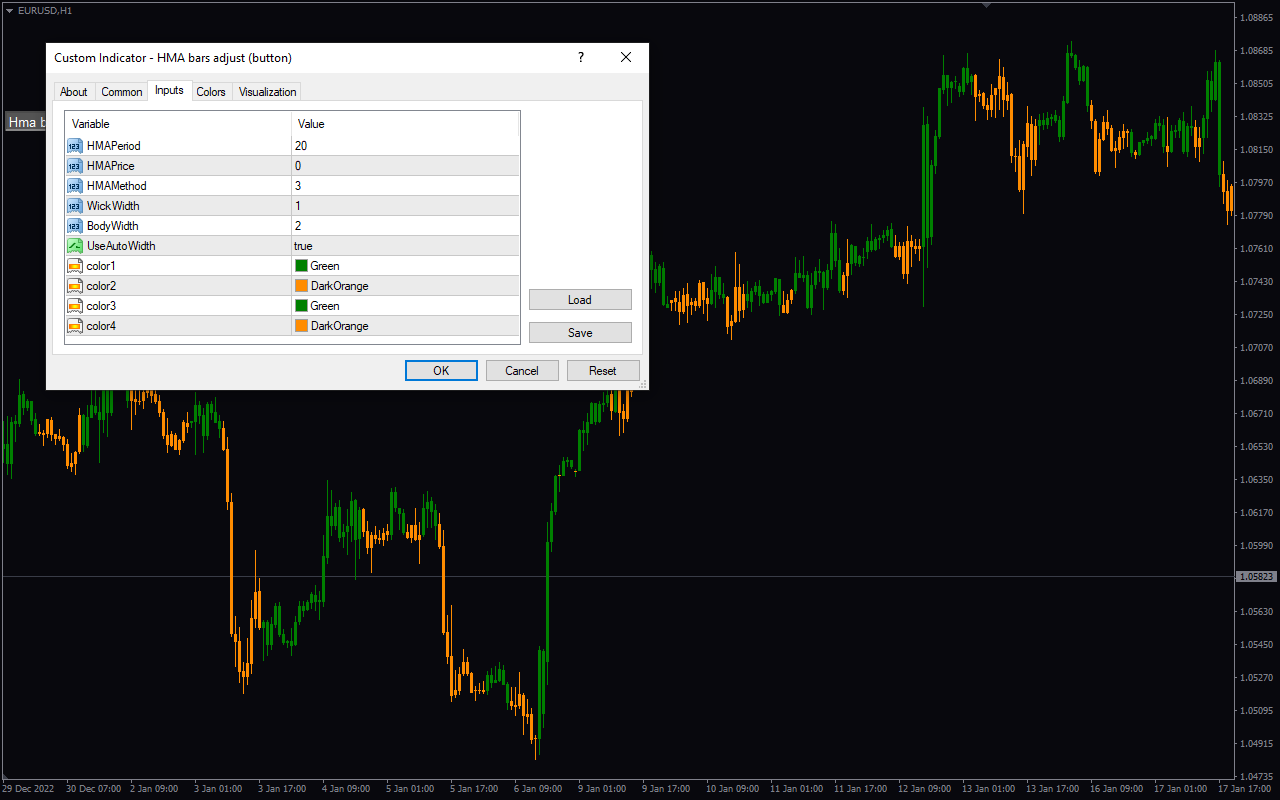Click the 6 Jan 09:00 time label
This screenshot has width=1280, height=800.
coord(537,789)
